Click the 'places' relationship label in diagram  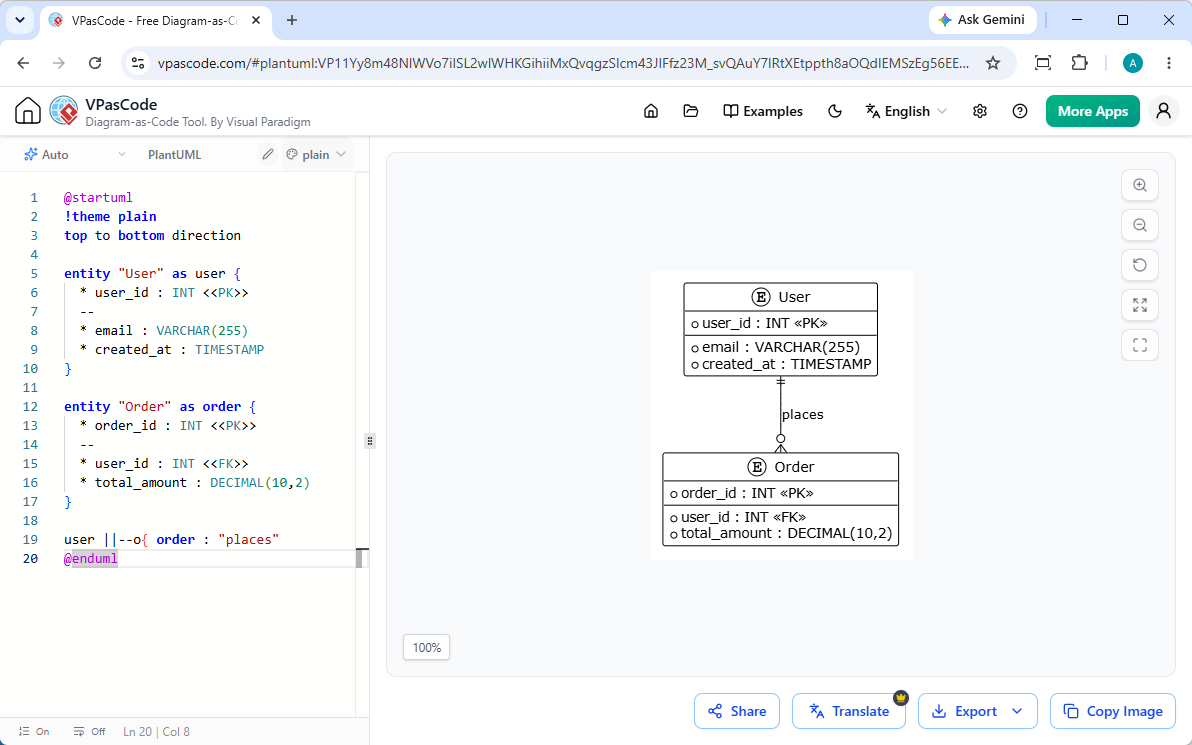tap(802, 414)
